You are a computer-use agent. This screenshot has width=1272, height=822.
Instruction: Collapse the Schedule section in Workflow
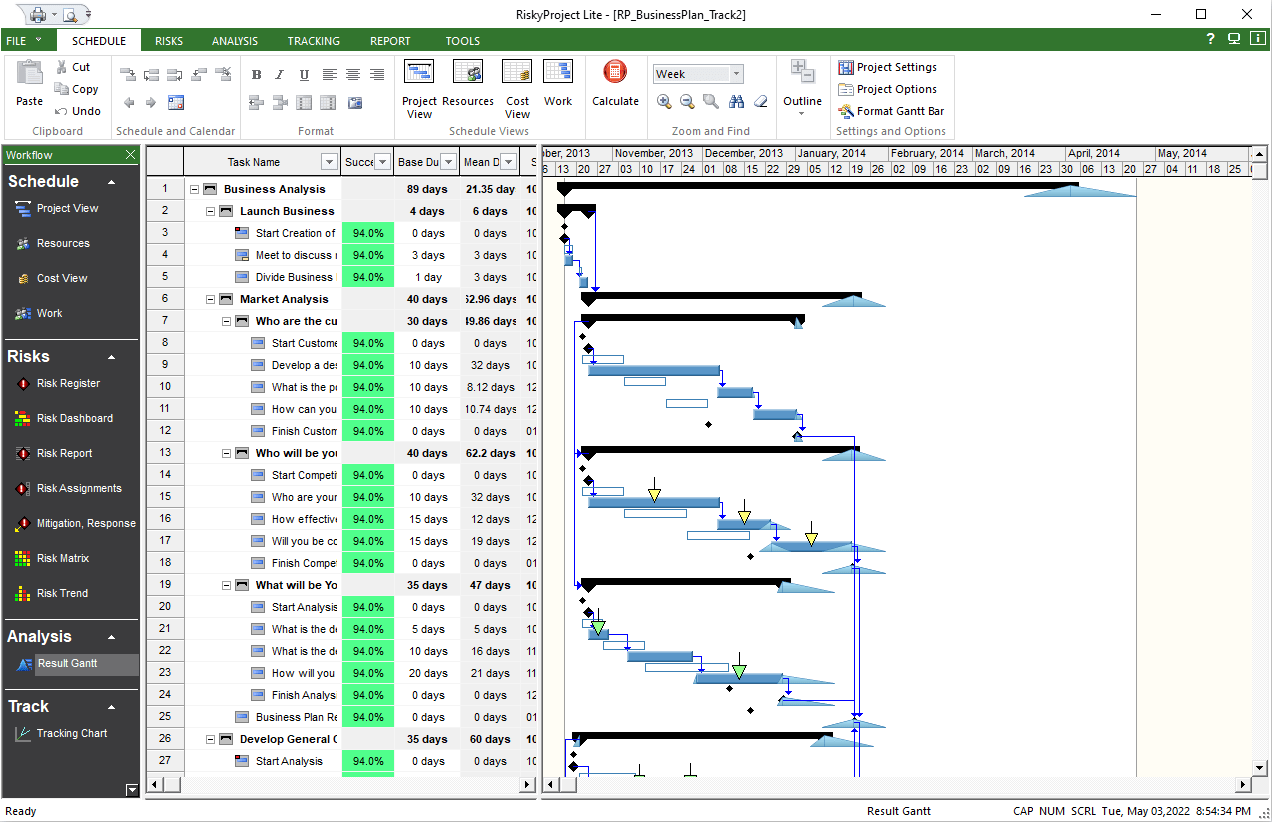(x=111, y=182)
